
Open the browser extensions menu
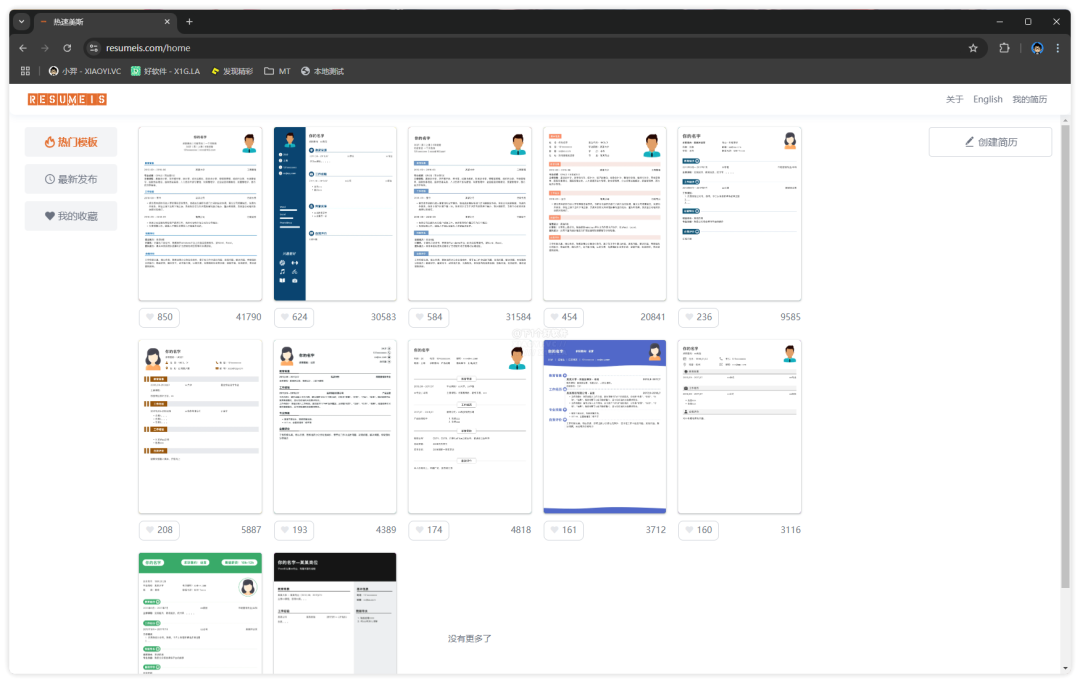point(1004,48)
